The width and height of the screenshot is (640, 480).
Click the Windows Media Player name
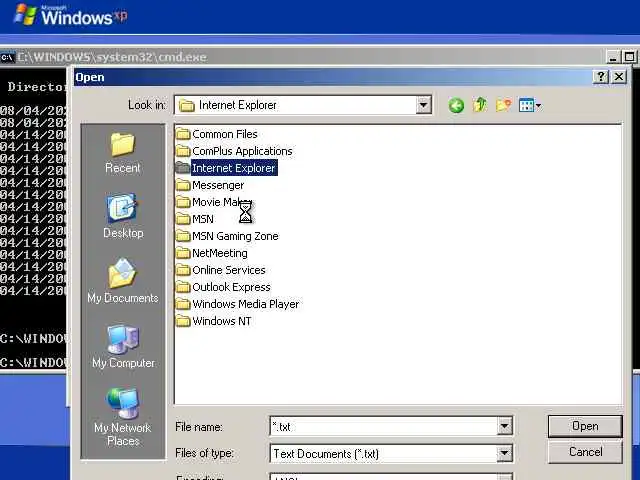coord(246,304)
